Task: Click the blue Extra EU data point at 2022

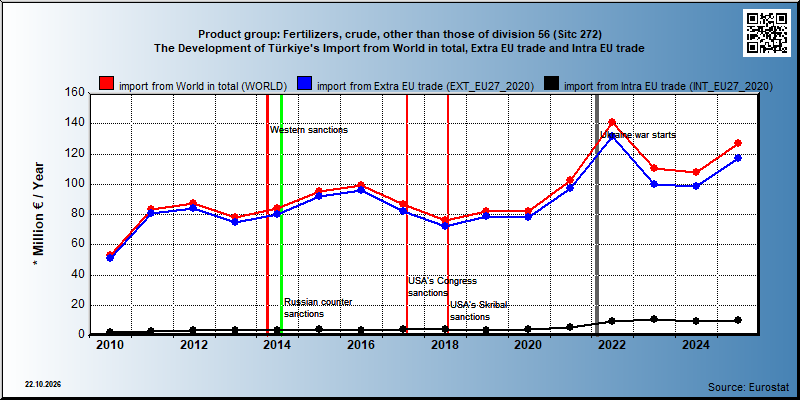Action: point(612,137)
